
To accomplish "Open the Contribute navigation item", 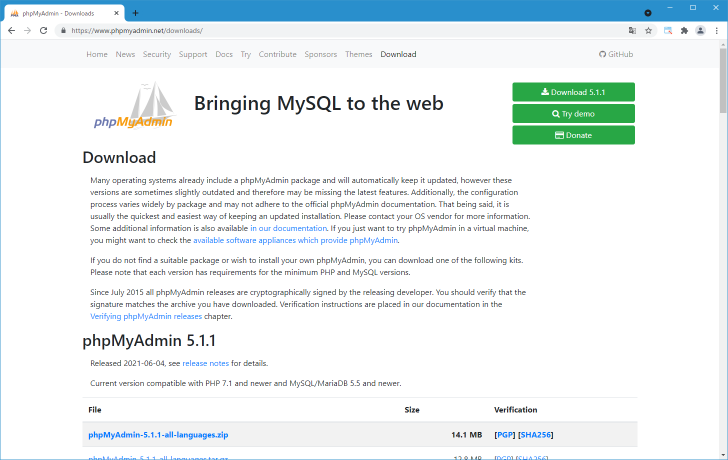I will click(x=278, y=54).
